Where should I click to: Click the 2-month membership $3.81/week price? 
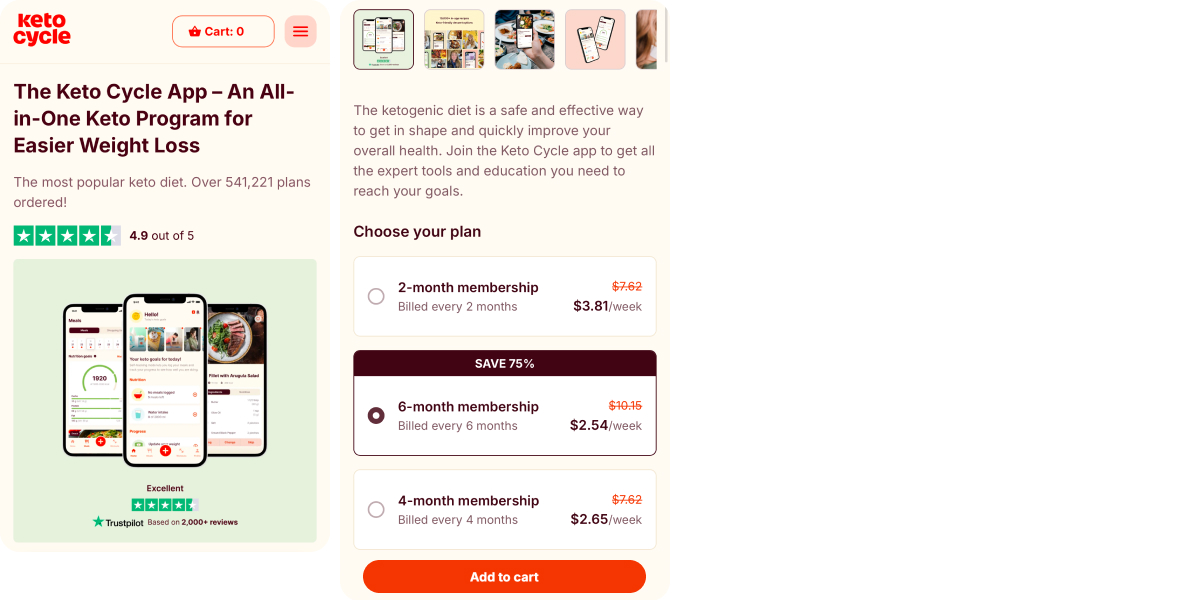pos(607,306)
